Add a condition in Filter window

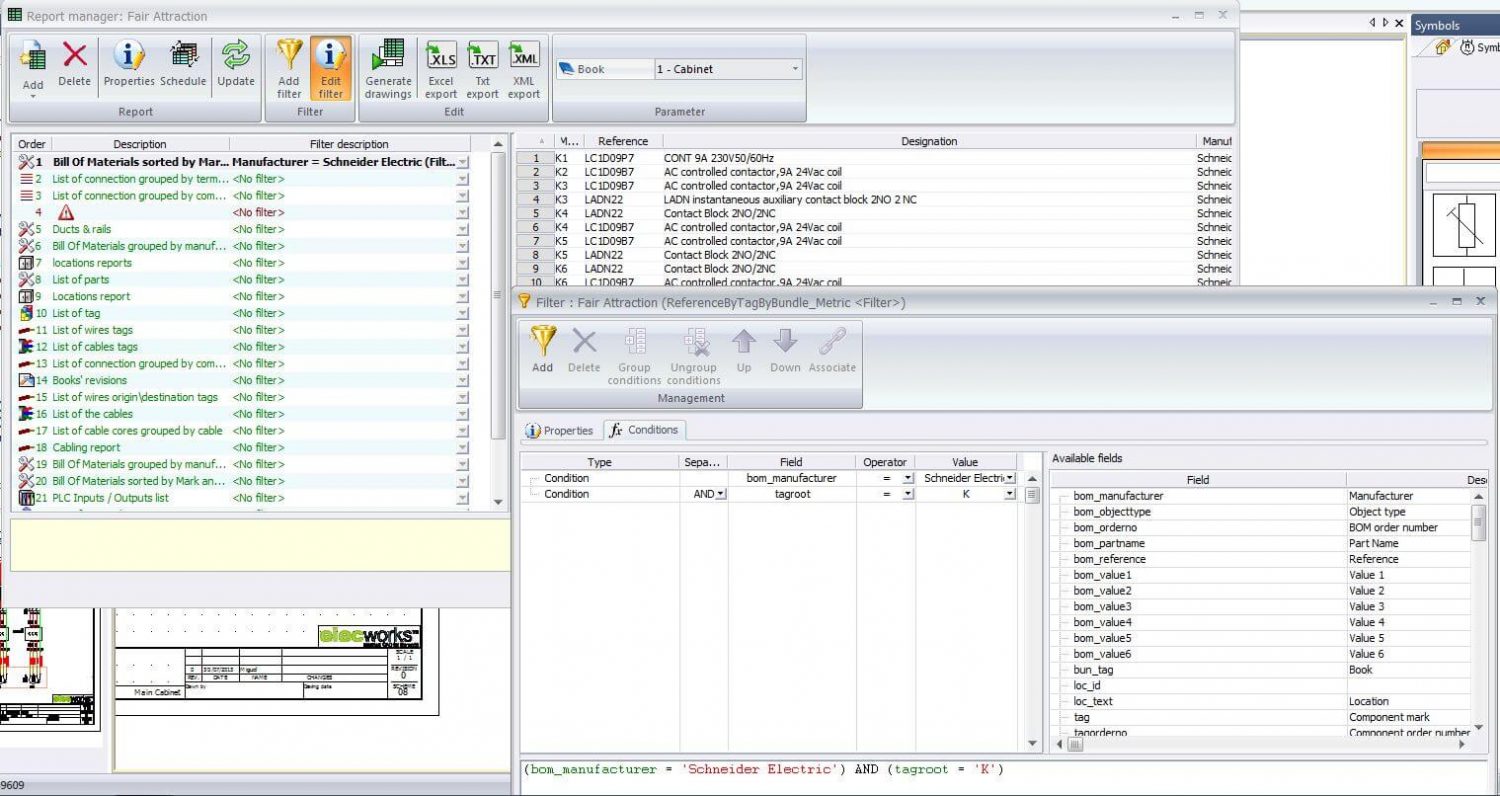point(542,351)
